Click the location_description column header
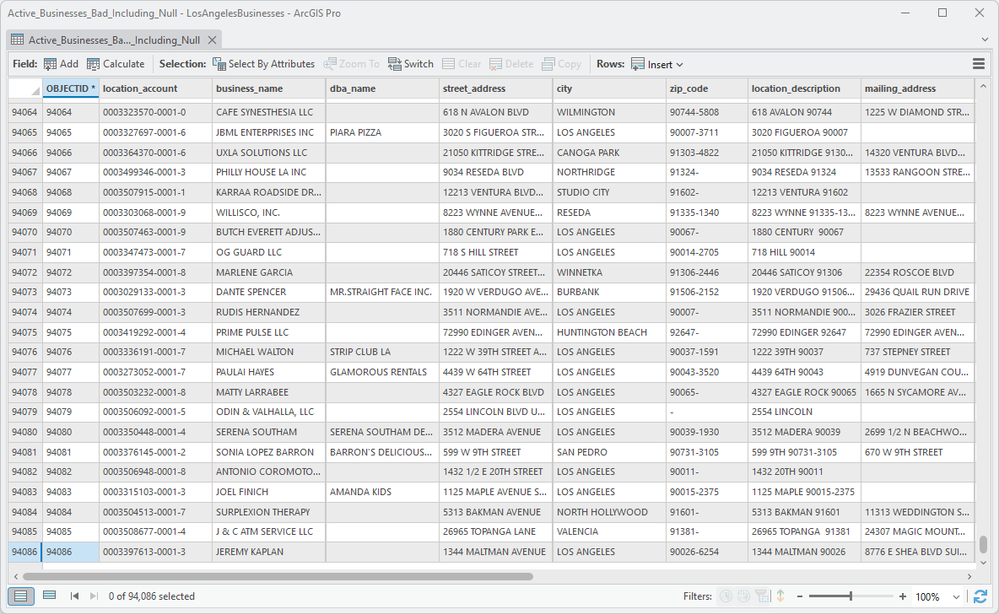The width and height of the screenshot is (999, 614). [x=804, y=89]
